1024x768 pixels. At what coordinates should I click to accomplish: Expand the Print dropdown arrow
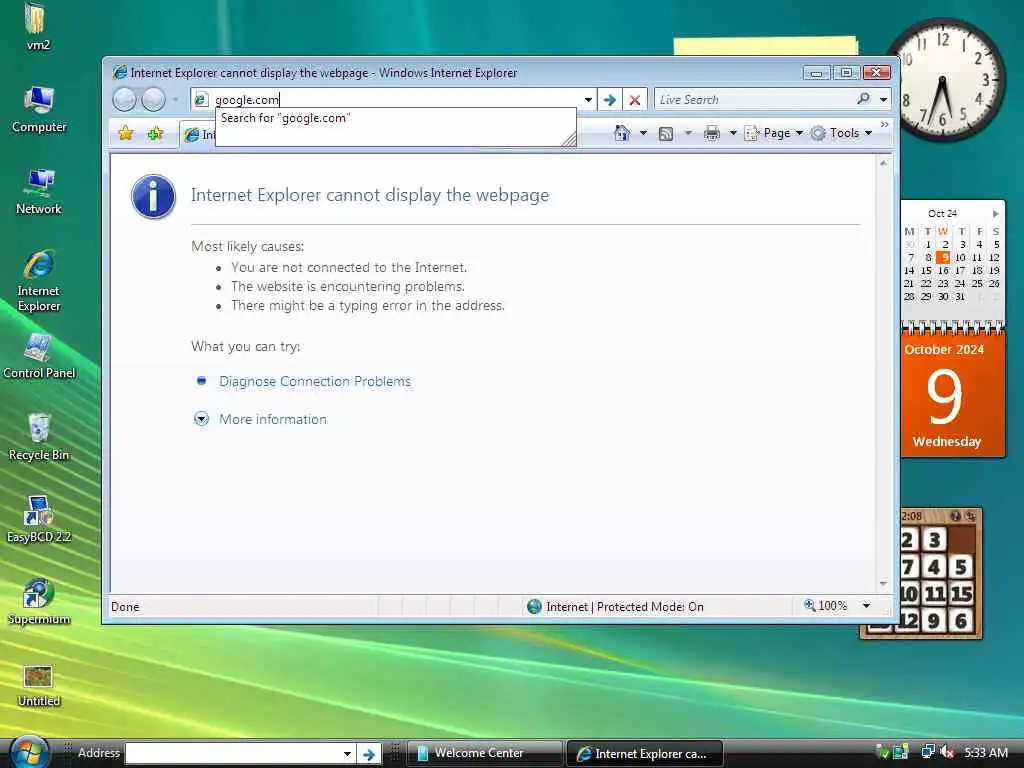(733, 133)
